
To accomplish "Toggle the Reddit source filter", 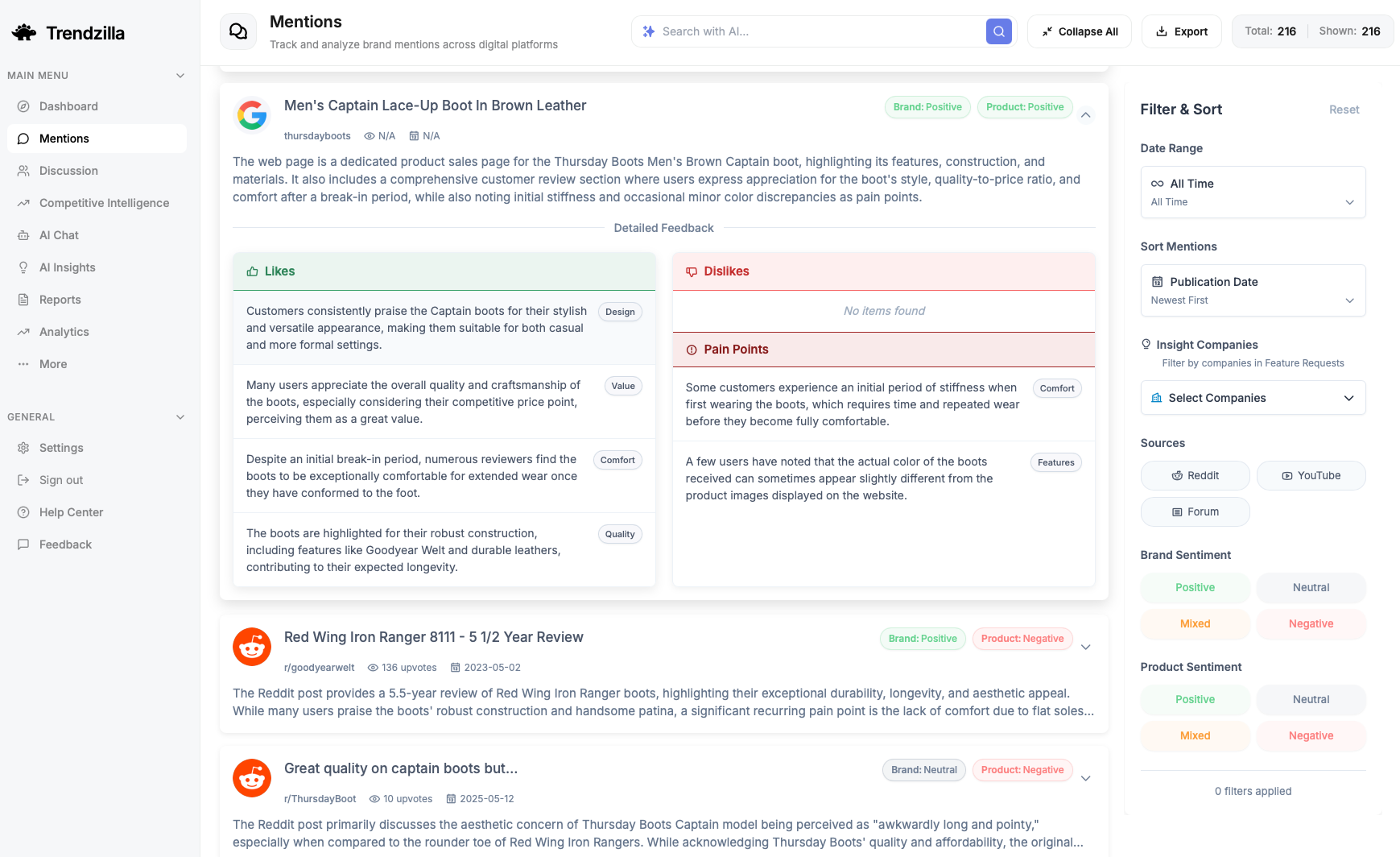I will (x=1195, y=475).
